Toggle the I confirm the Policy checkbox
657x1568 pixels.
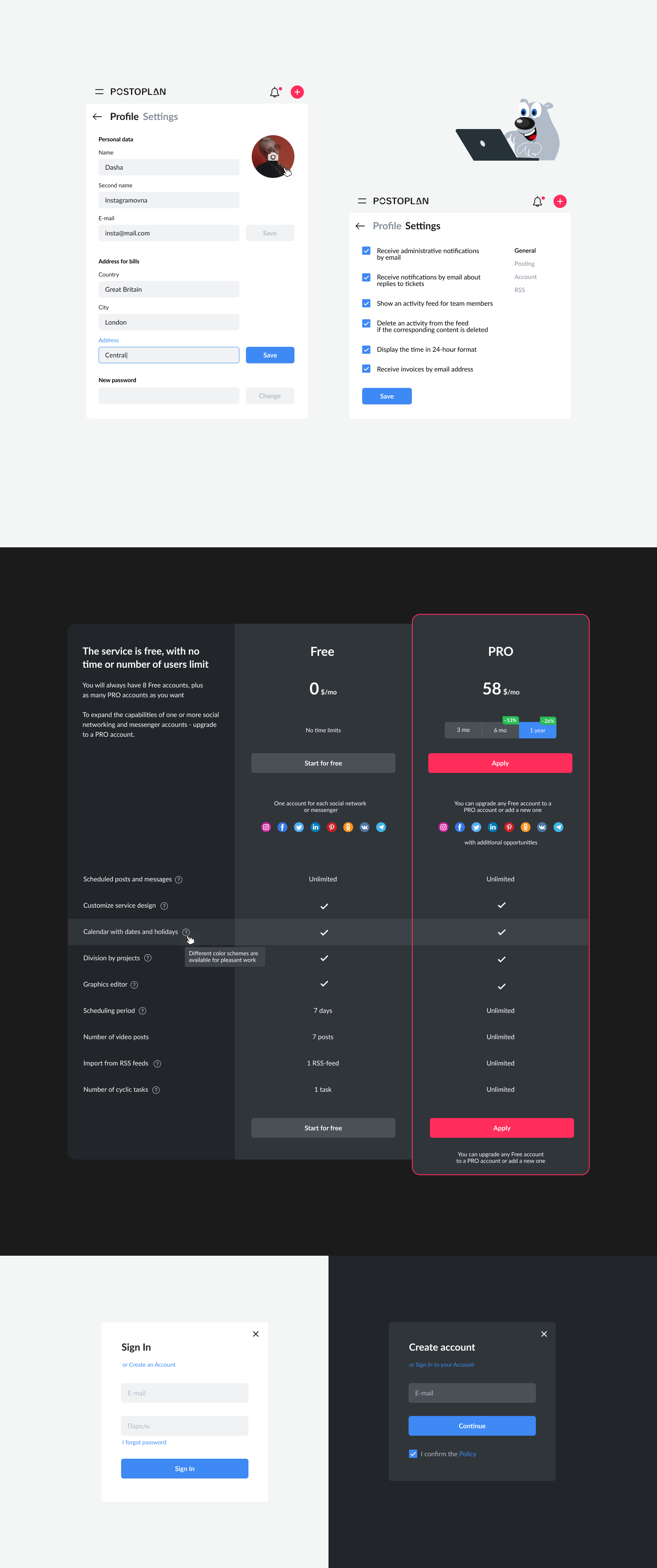click(x=413, y=1454)
